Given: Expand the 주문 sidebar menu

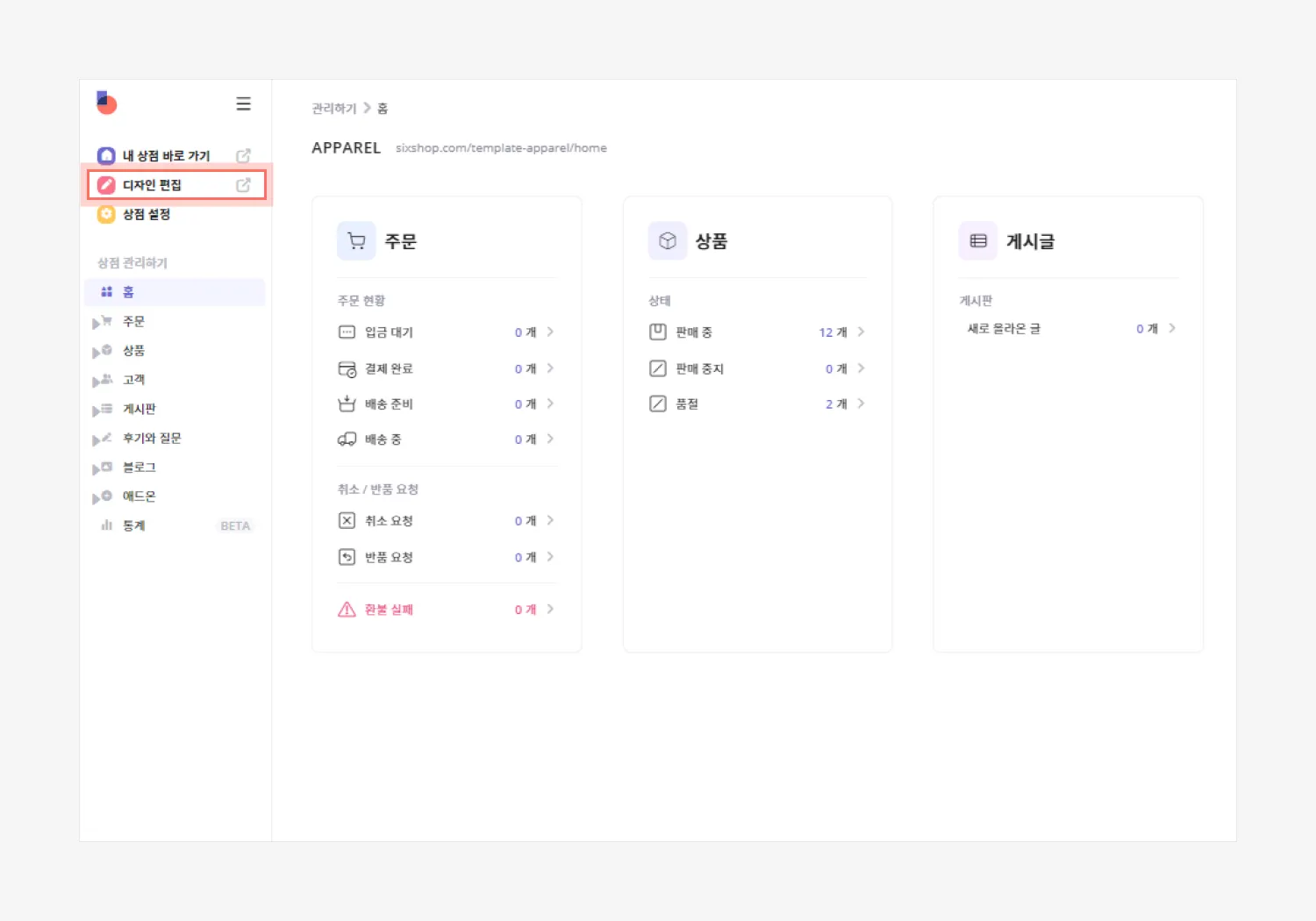Looking at the screenshot, I should coord(97,323).
